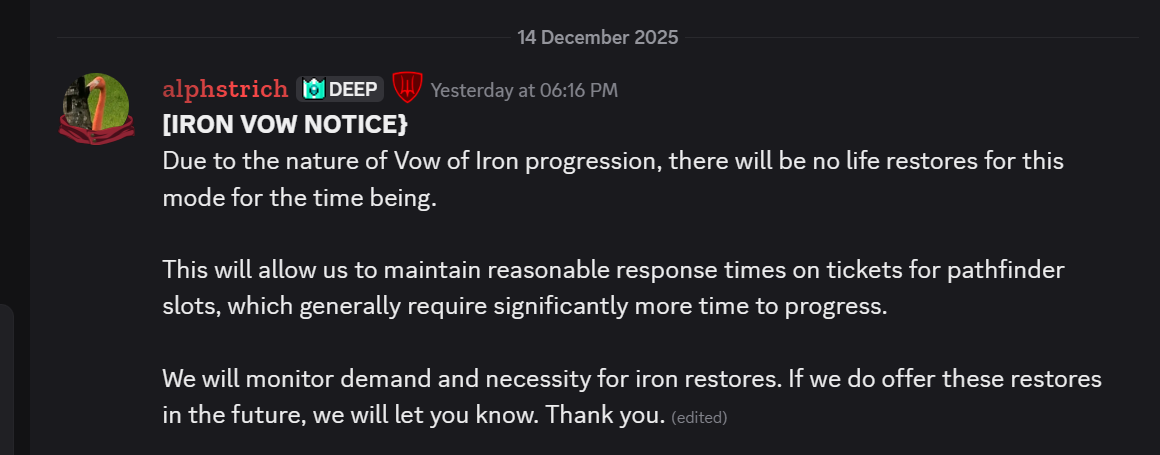Click the line starting "Due to the nature"
This screenshot has height=455, width=1160.
coord(612,161)
